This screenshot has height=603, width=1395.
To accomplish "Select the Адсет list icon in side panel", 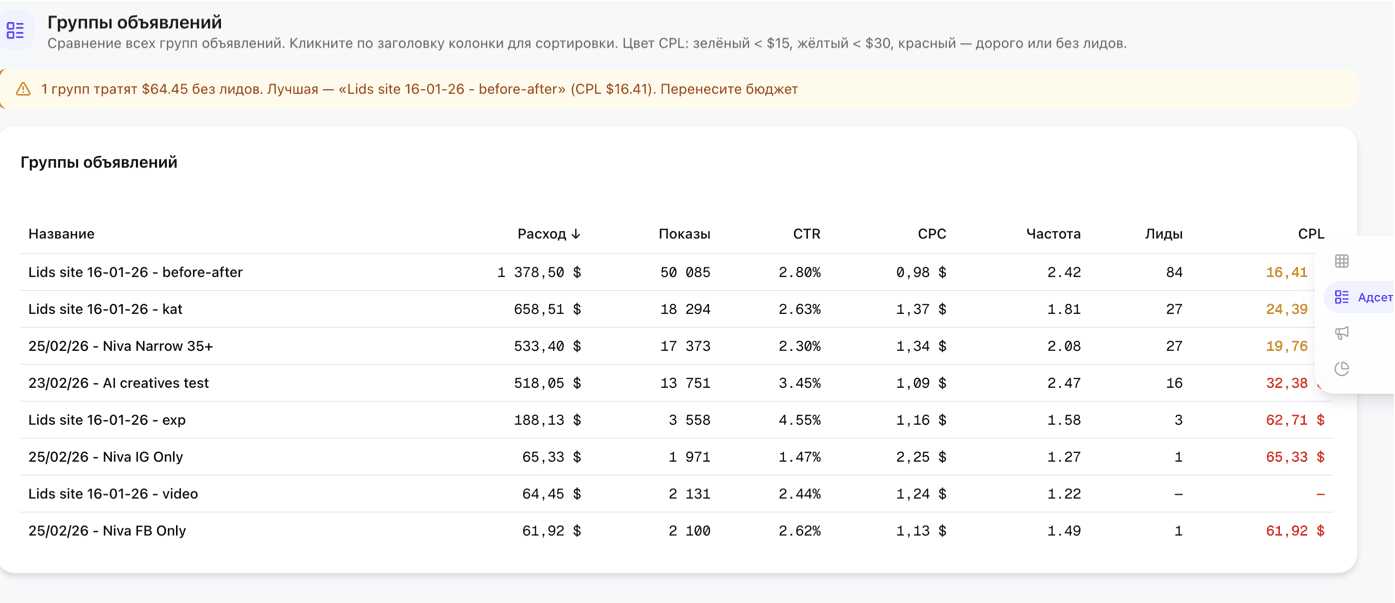I will [x=1343, y=297].
